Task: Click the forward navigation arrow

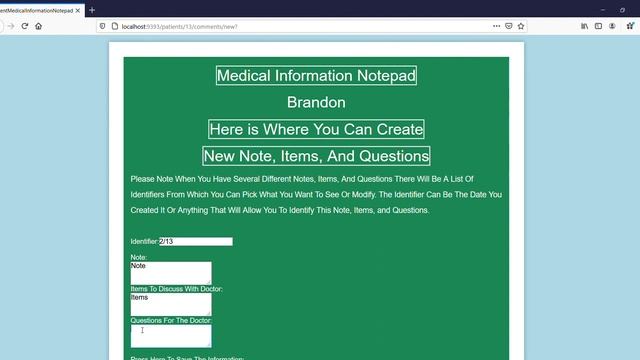Action: pos(11,26)
